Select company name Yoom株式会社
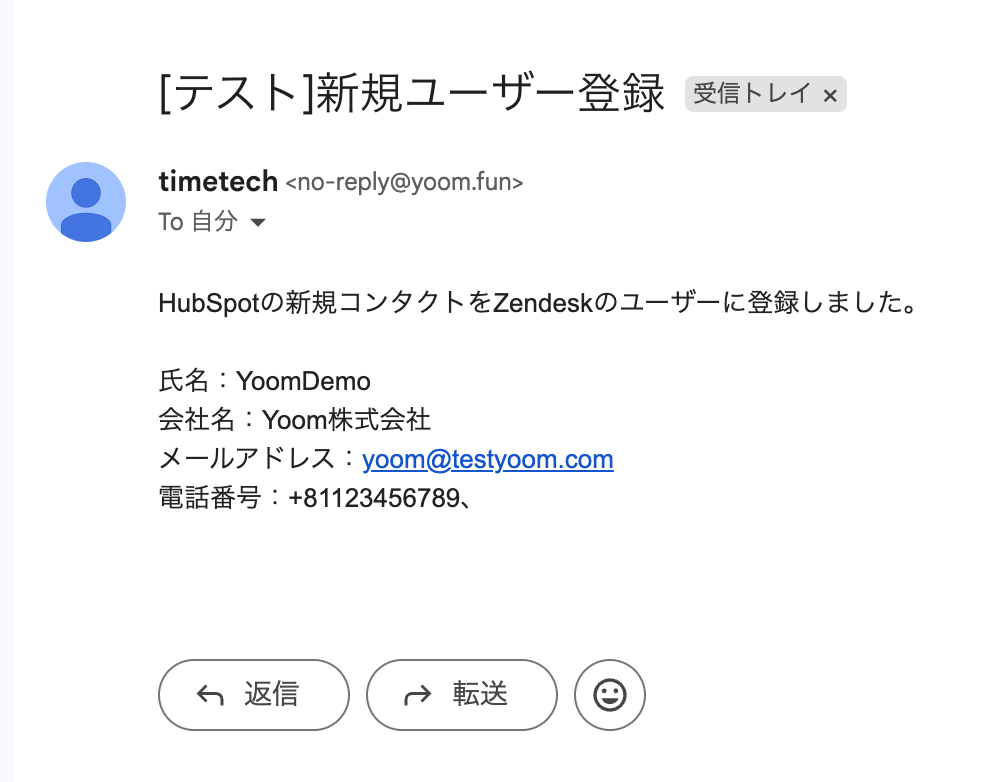The image size is (1006, 782). coord(346,420)
